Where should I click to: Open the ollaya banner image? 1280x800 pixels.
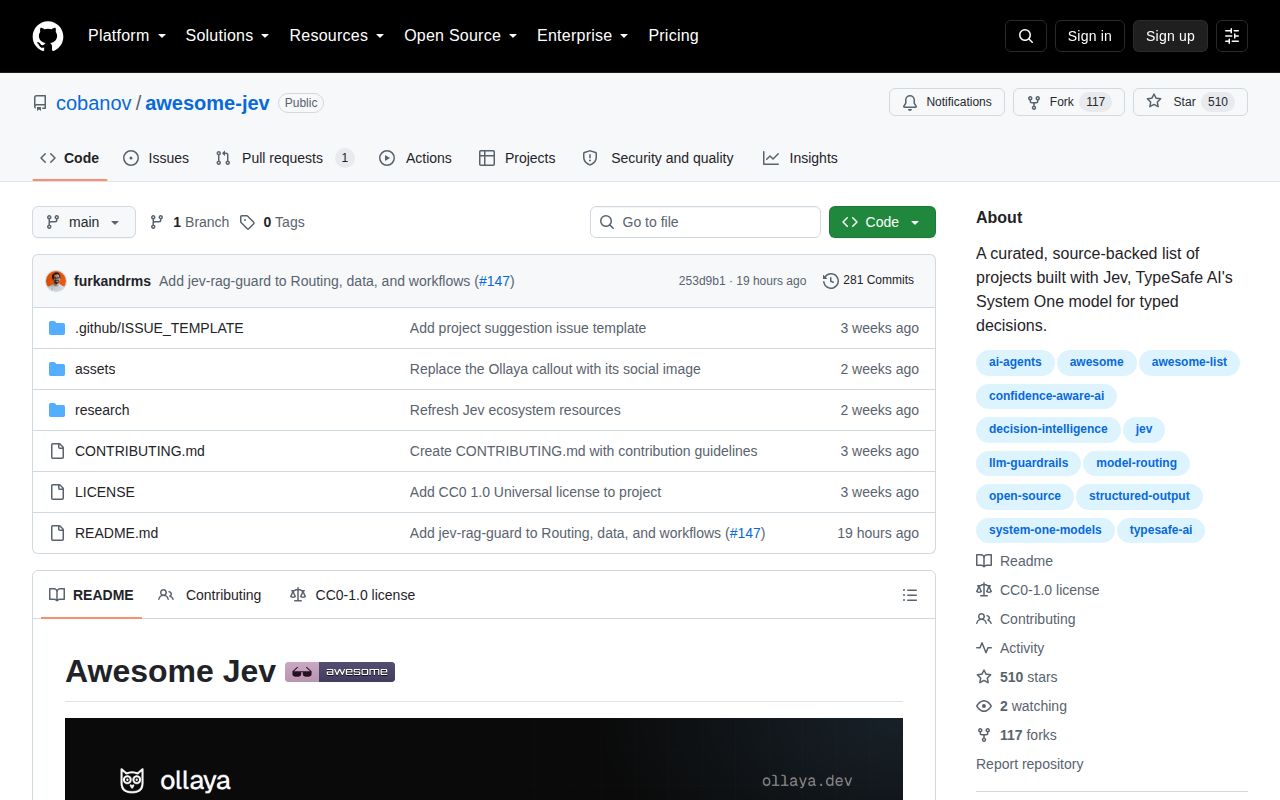click(484, 759)
